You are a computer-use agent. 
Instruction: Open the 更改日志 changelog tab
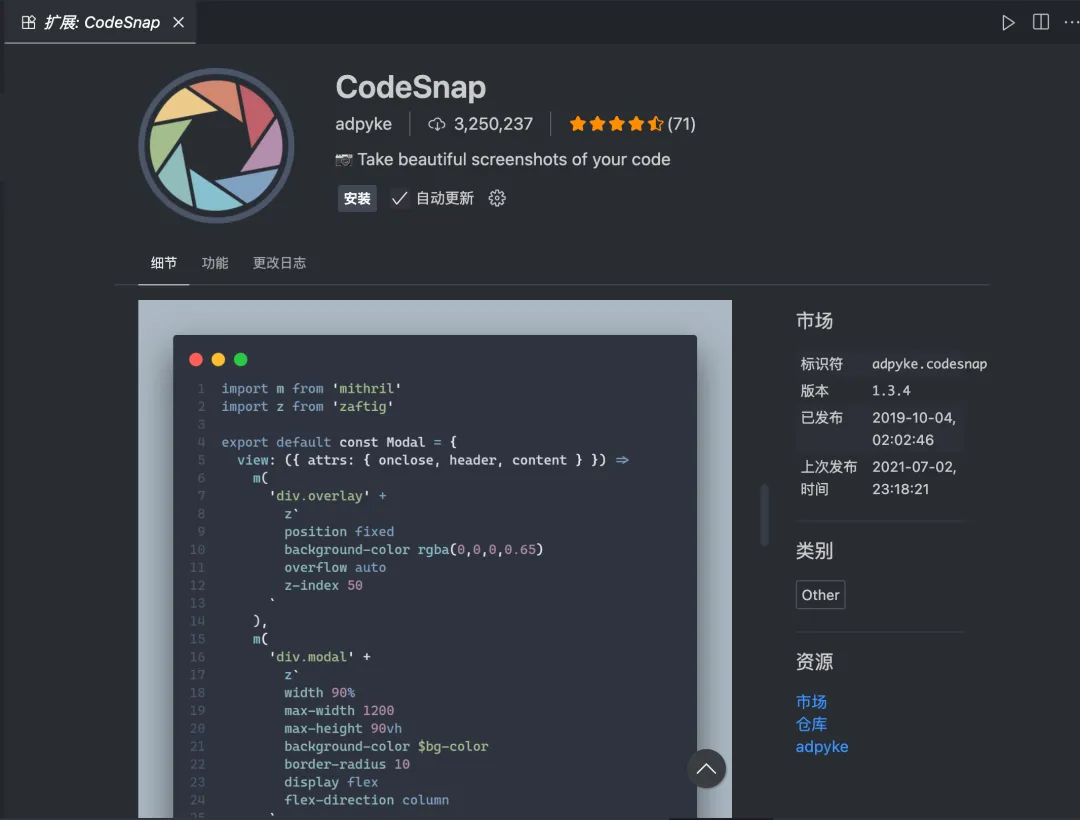coord(279,263)
